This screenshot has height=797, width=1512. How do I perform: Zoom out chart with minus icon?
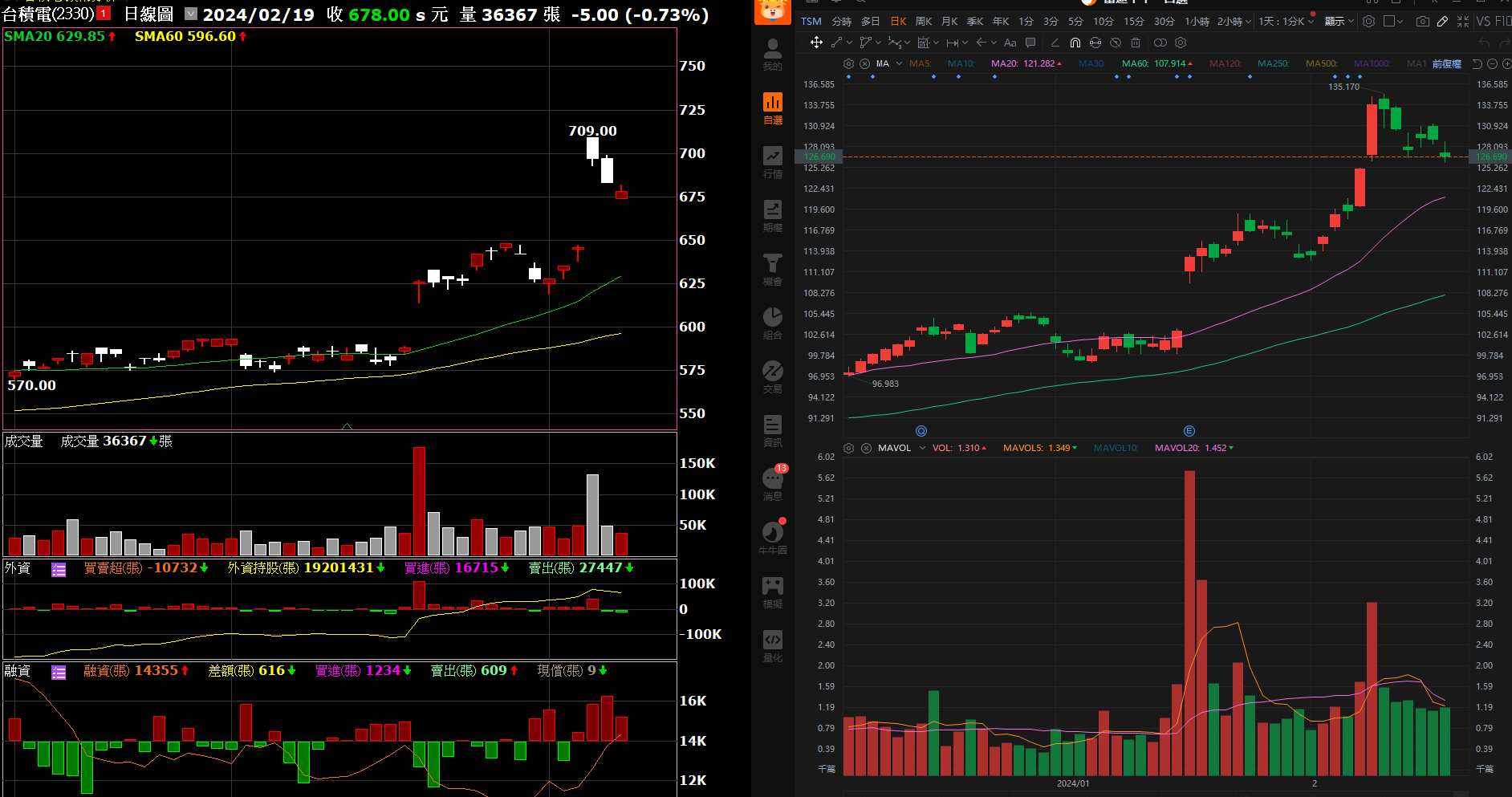pos(1493,63)
